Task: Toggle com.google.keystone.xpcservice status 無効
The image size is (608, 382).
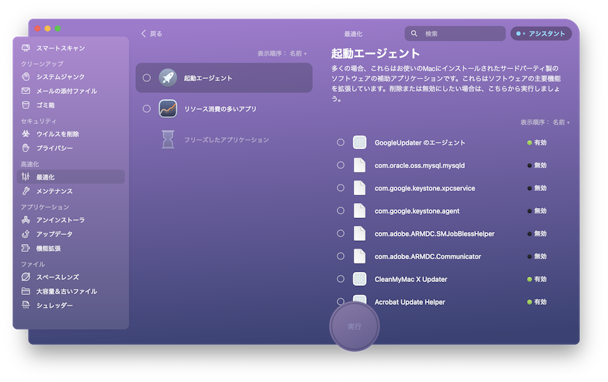Action: click(x=537, y=188)
